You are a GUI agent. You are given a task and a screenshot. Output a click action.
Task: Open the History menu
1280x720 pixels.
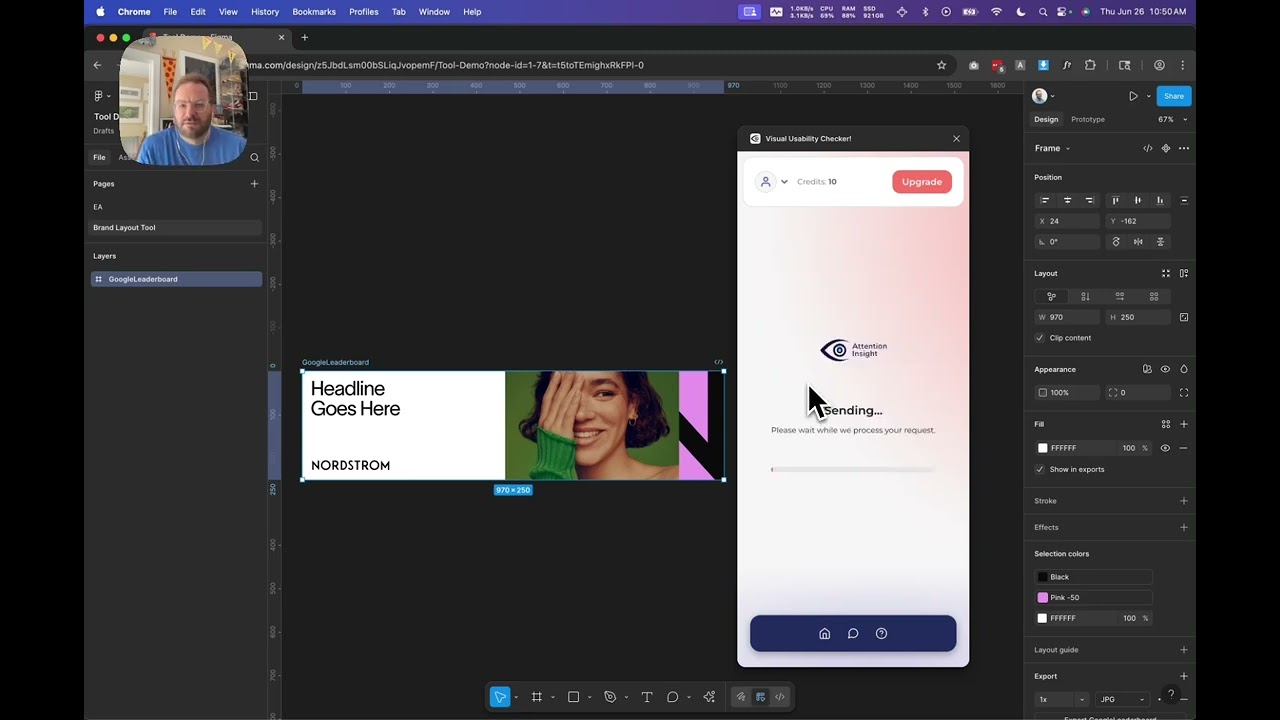265,12
